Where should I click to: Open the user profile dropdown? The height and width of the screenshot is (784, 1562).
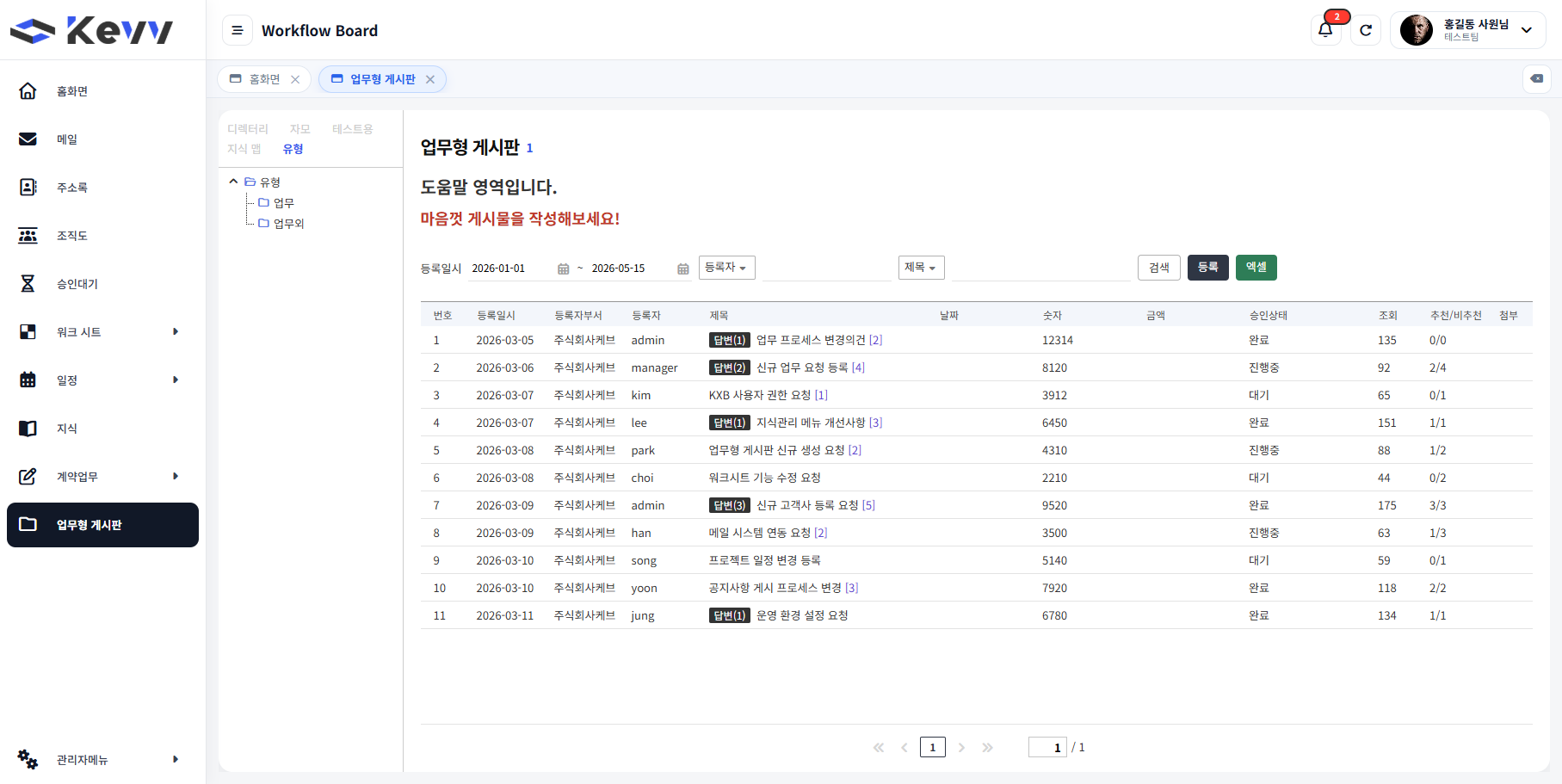click(1467, 30)
